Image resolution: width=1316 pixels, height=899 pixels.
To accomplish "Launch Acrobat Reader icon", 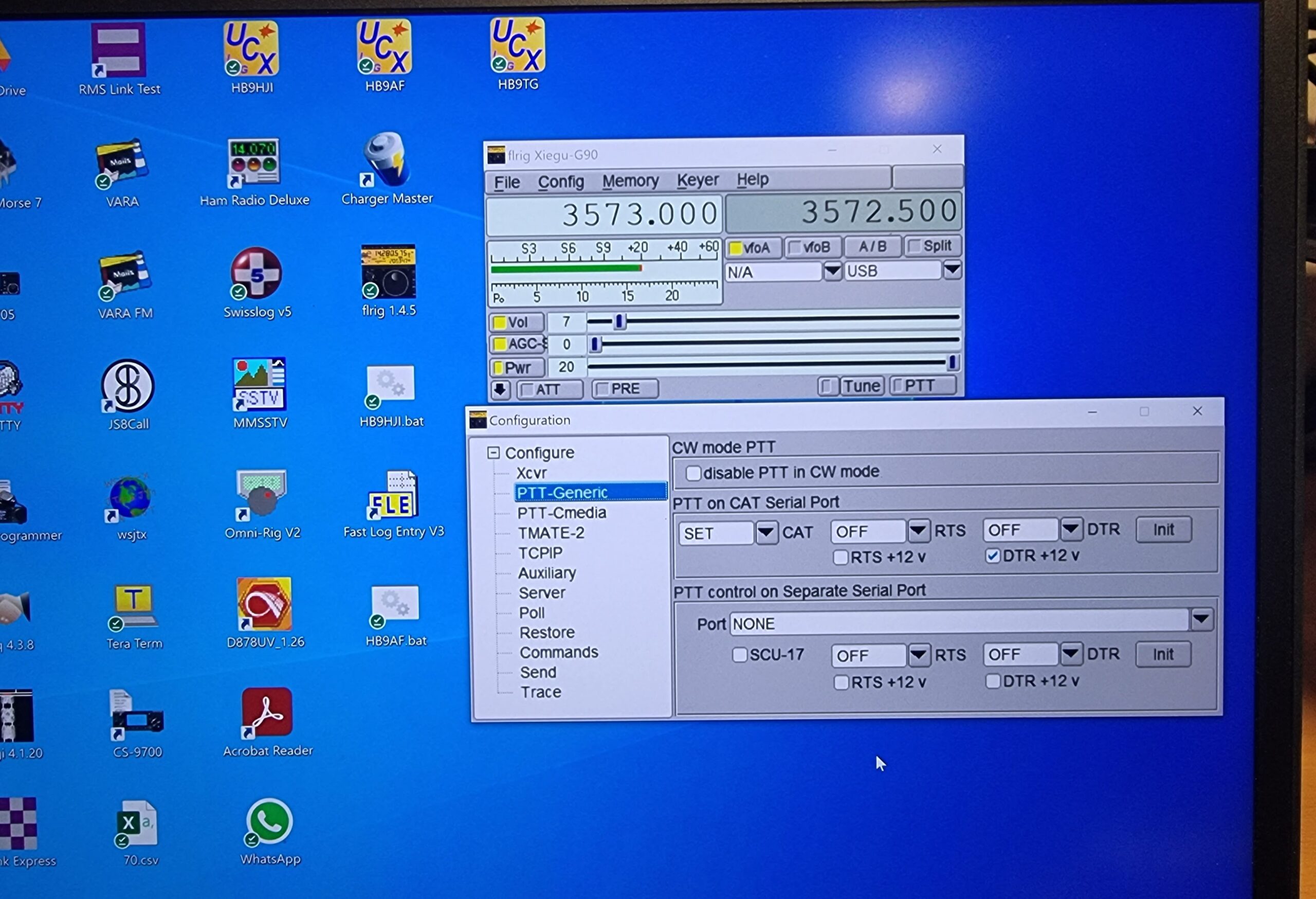I will click(x=267, y=713).
